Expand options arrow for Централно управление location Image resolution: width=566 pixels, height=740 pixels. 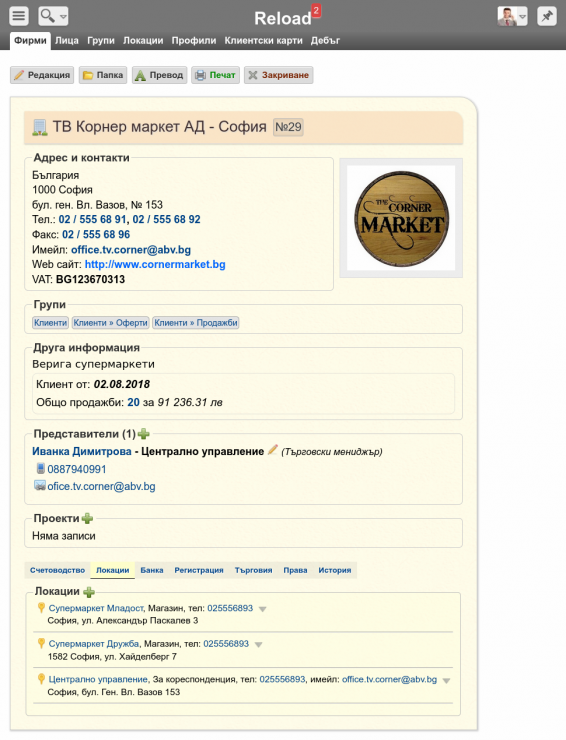[x=446, y=681]
